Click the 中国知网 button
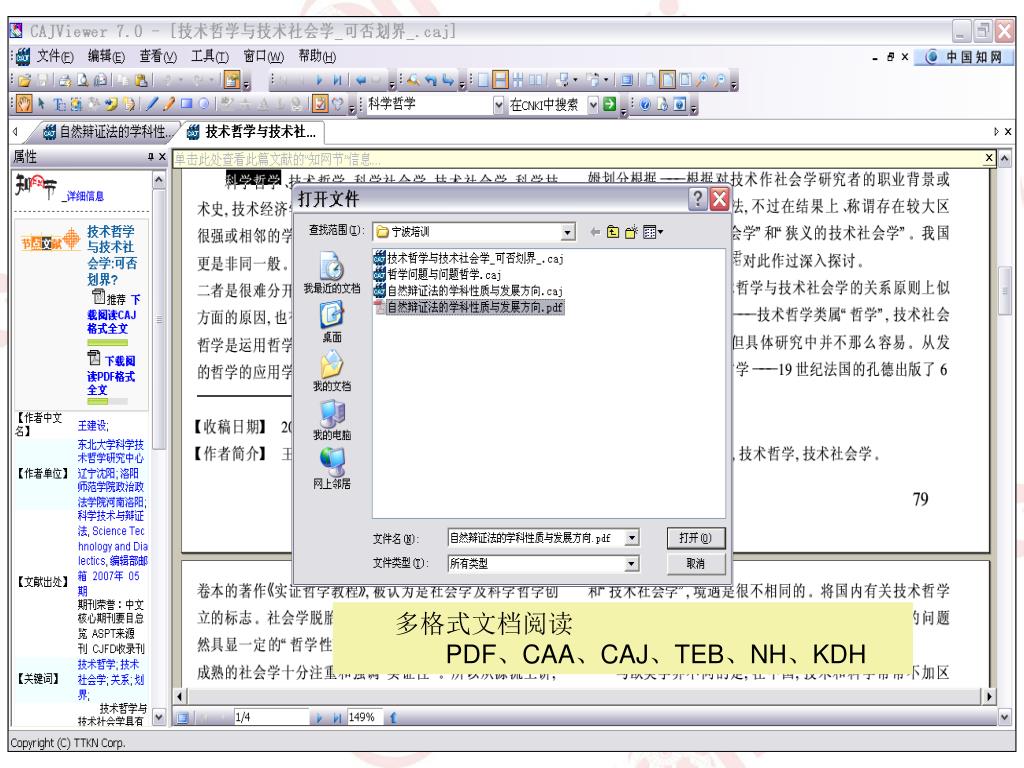The width and height of the screenshot is (1024, 768). [964, 57]
